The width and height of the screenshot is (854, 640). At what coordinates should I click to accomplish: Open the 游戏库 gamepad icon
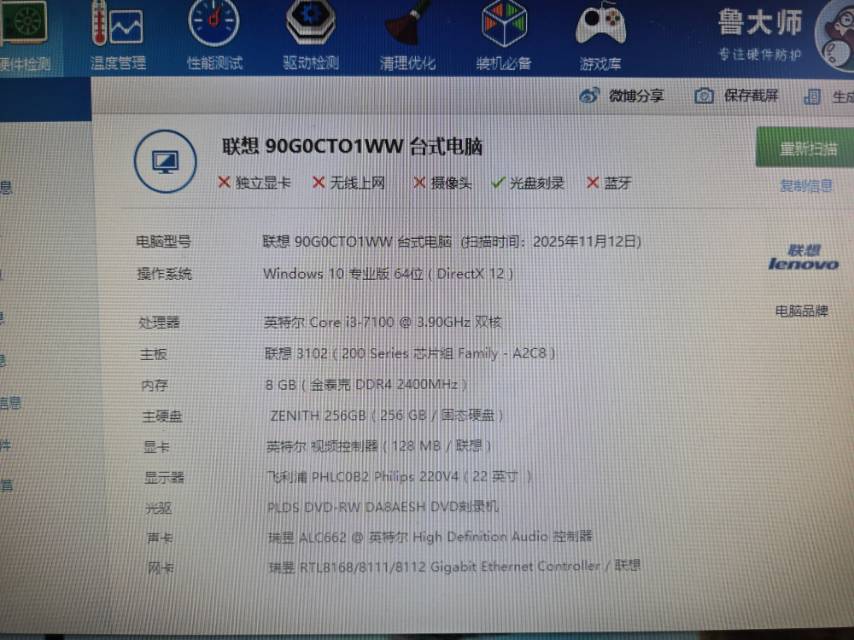click(601, 24)
